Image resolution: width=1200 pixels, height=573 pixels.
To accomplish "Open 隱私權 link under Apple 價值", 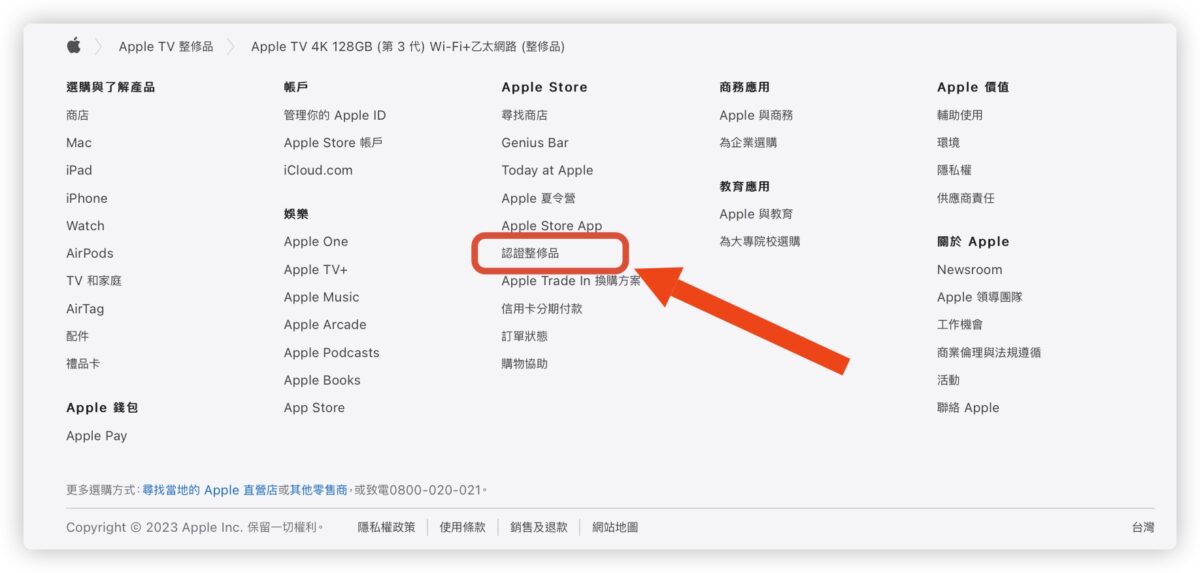I will click(954, 170).
